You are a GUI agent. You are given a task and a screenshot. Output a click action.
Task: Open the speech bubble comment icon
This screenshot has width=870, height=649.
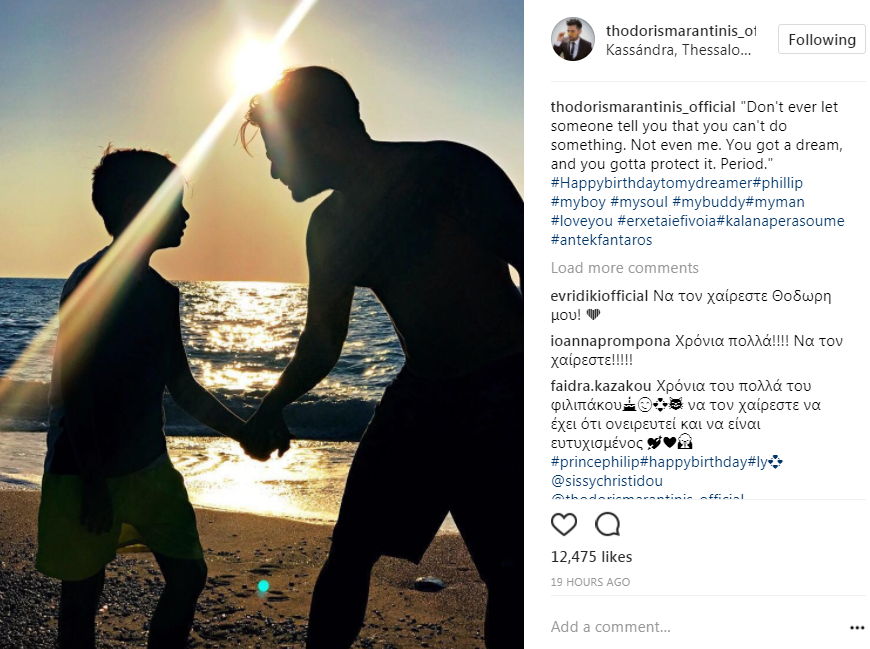[607, 524]
